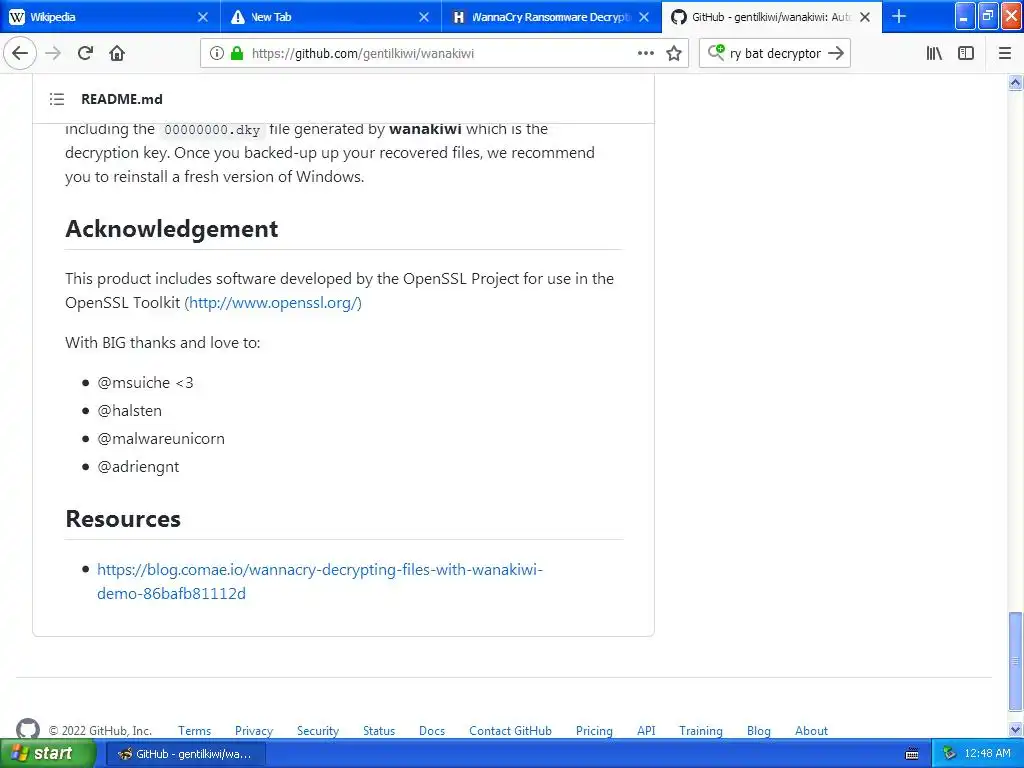1024x768 pixels.
Task: Open the Security footer link
Action: tap(318, 731)
